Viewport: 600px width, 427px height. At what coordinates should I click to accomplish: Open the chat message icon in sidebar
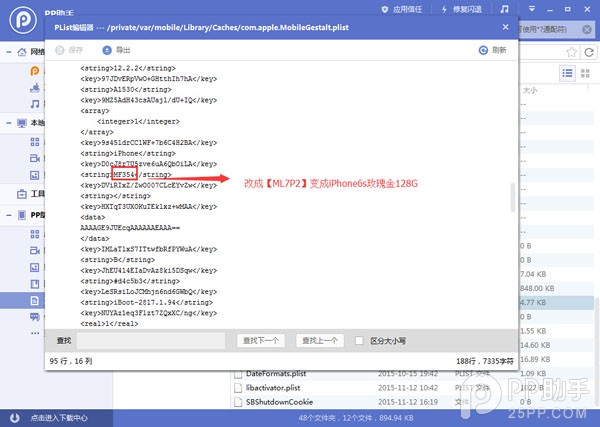[35, 317]
